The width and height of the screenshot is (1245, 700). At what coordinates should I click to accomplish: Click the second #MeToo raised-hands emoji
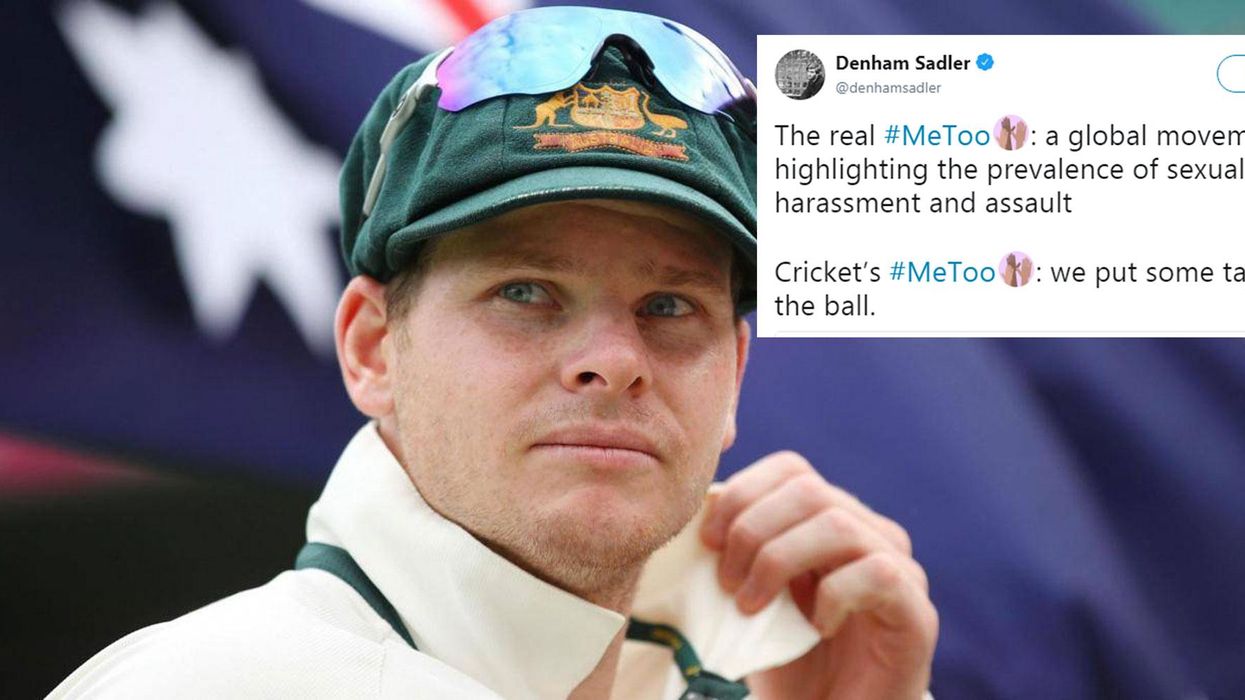[1015, 270]
